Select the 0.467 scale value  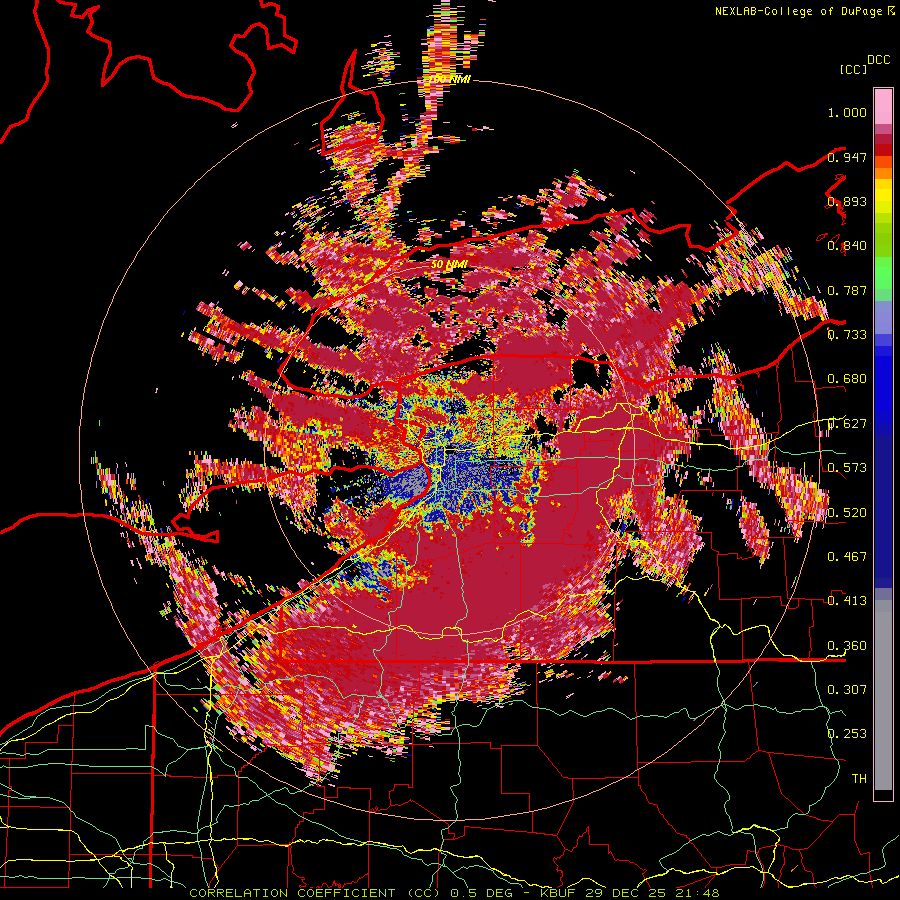coord(847,557)
